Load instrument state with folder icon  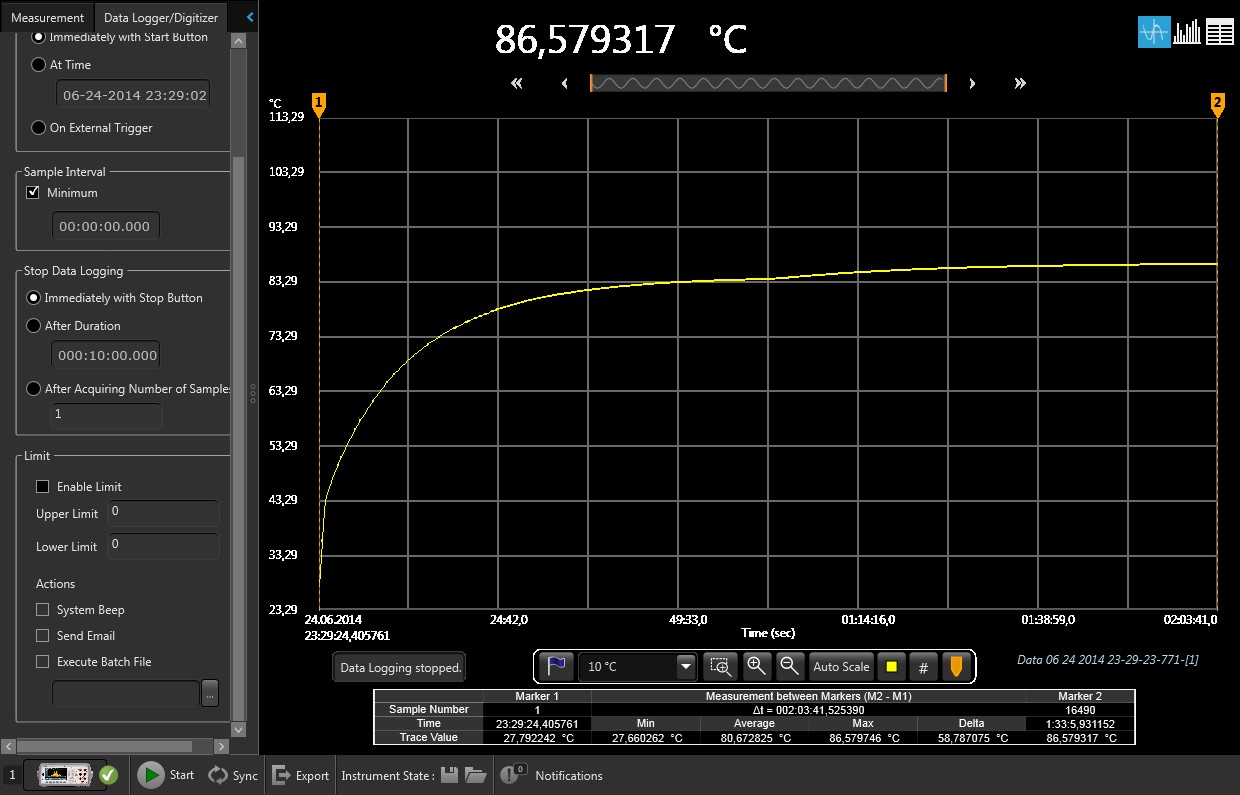pos(476,775)
